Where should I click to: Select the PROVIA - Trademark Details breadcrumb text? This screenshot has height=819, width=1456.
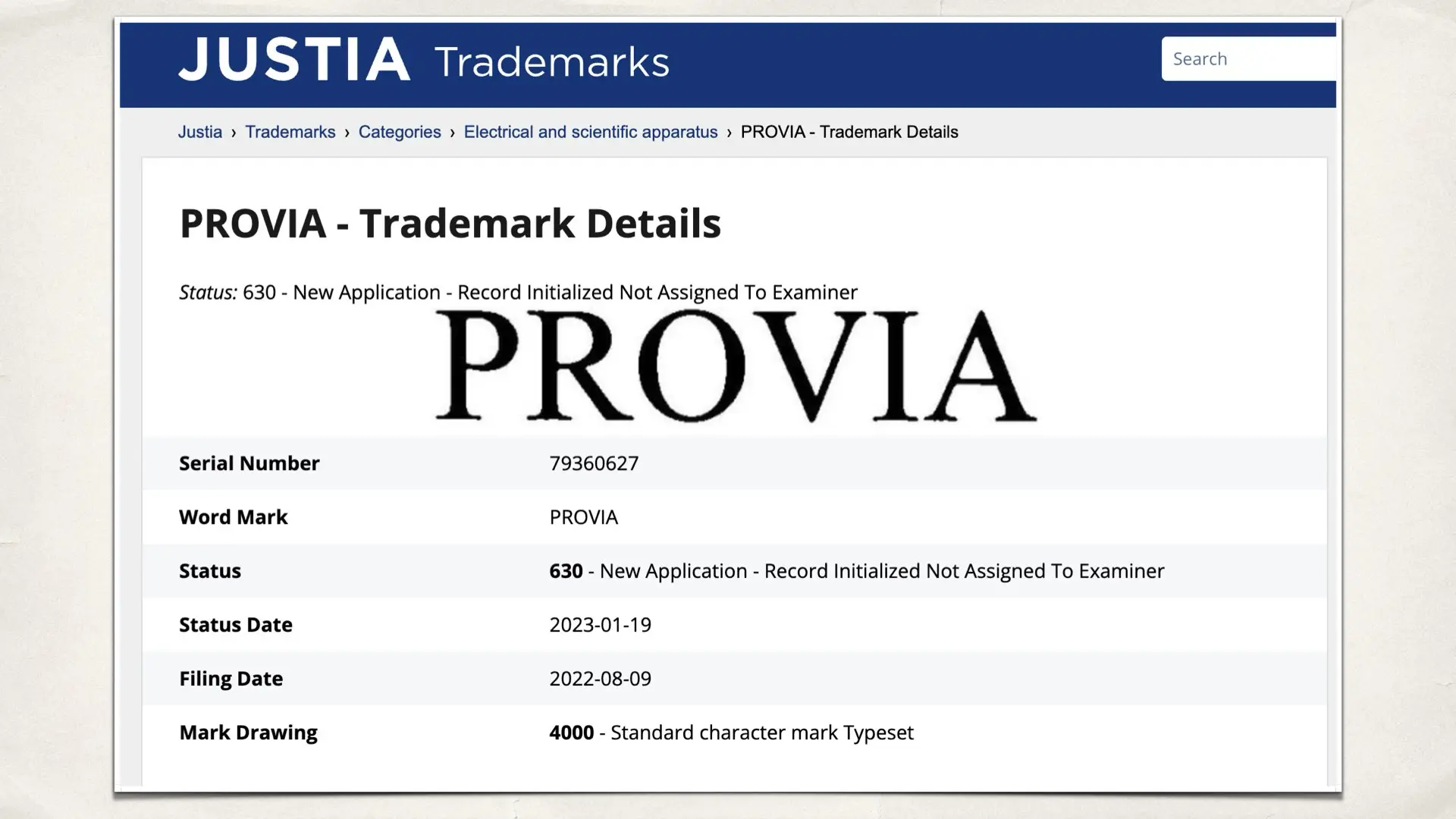click(x=849, y=132)
